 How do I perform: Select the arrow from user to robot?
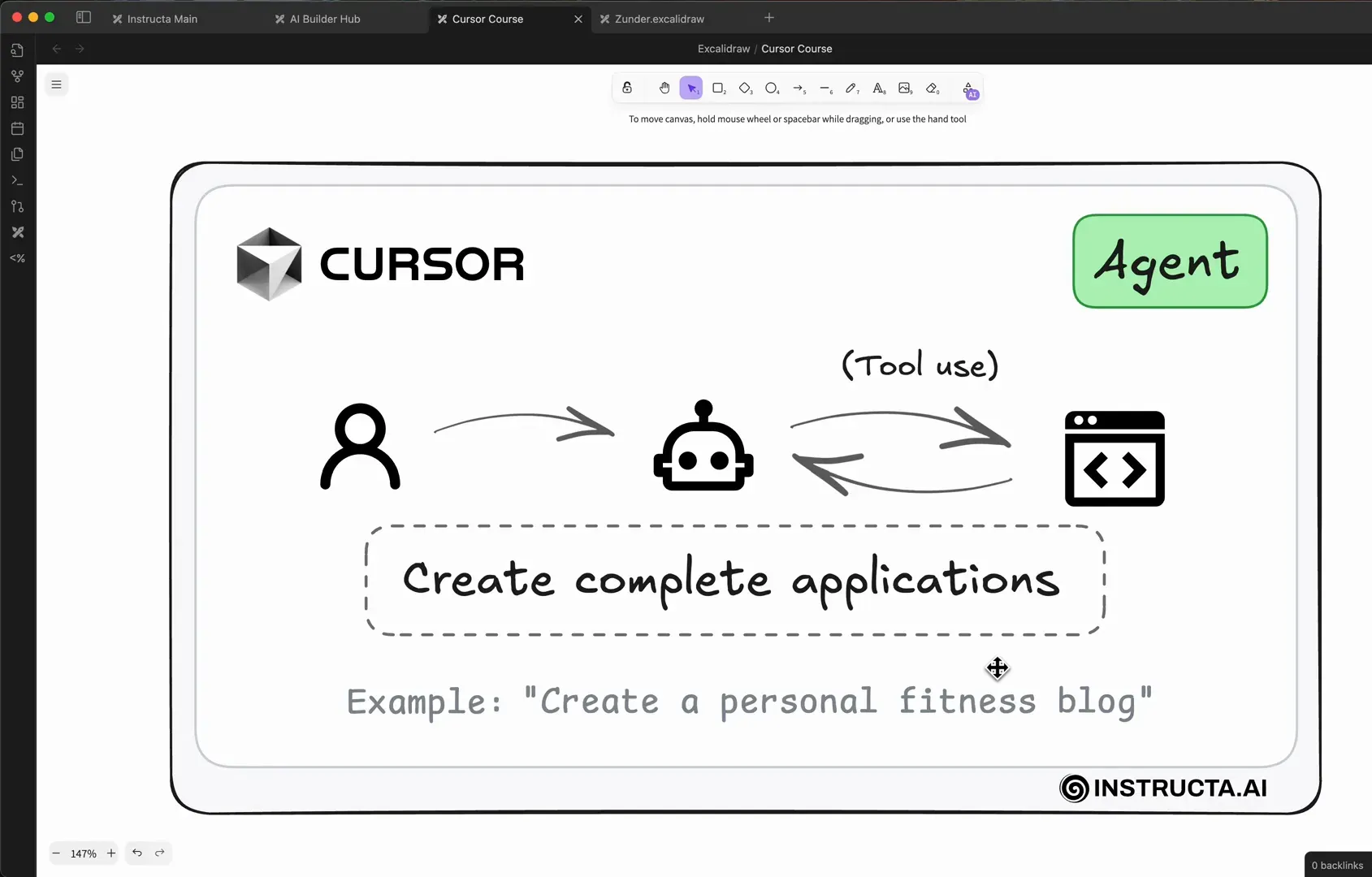tap(525, 424)
